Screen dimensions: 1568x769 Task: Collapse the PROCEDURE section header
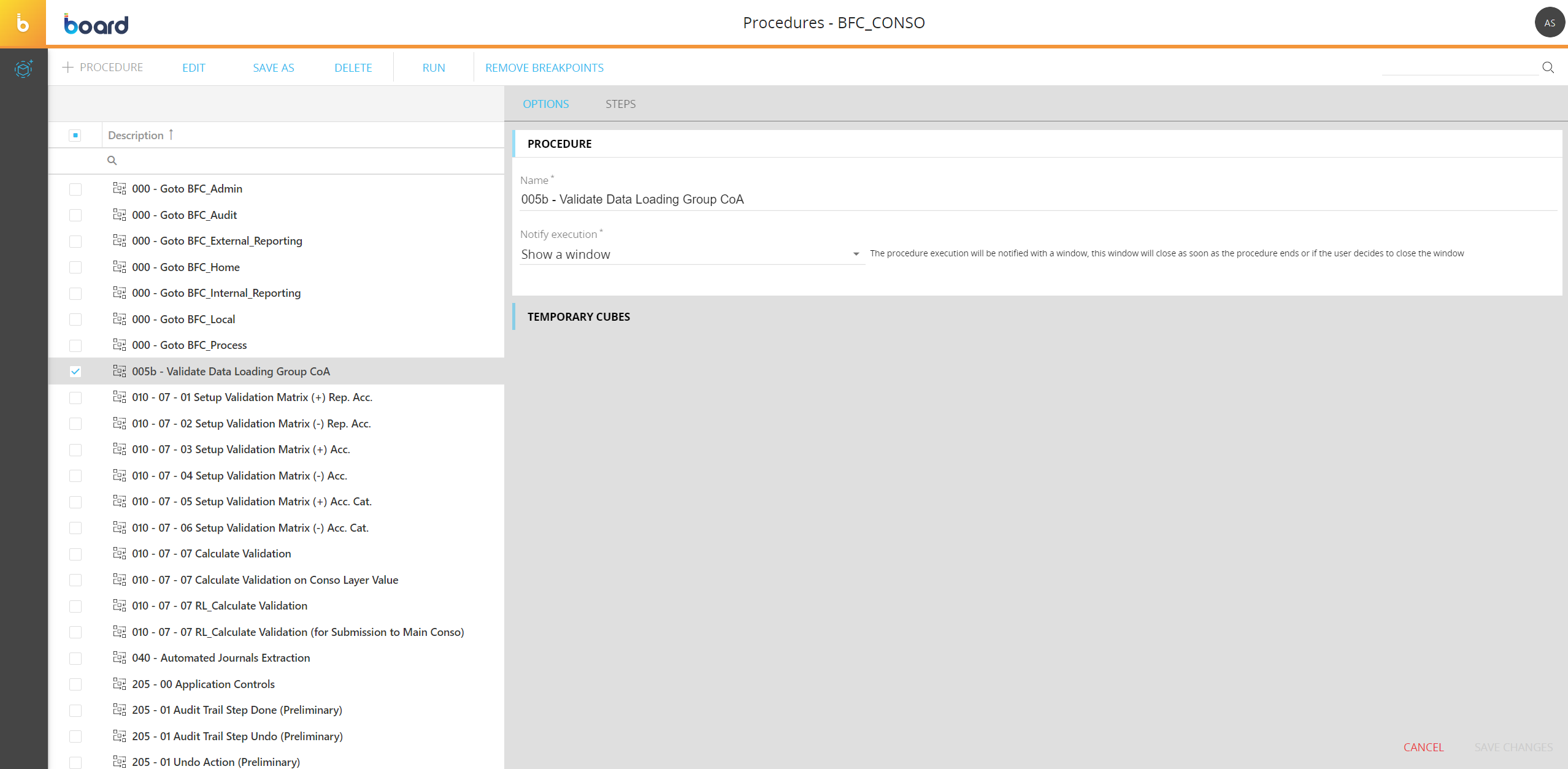pyautogui.click(x=559, y=144)
